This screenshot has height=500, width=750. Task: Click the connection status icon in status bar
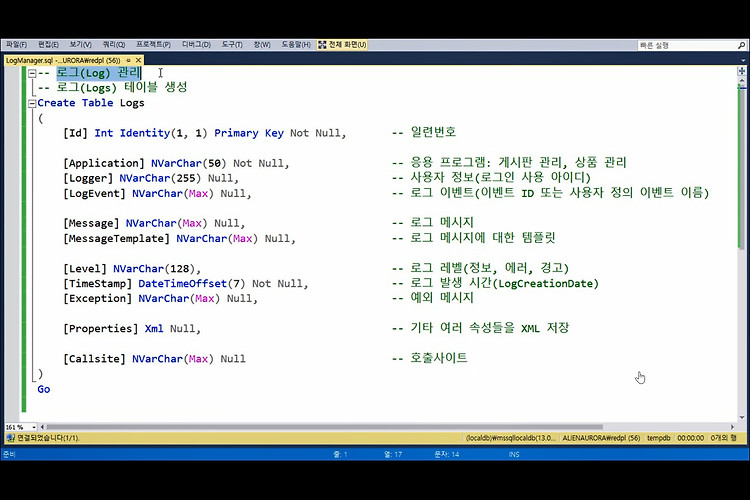(x=10, y=438)
